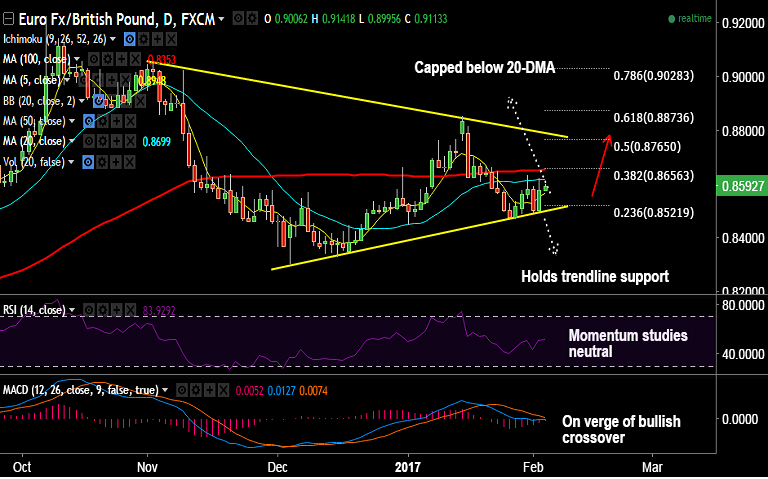The width and height of the screenshot is (768, 479).
Task: Expand the Ichimoku indicator dropdown arrow
Action: pos(113,39)
